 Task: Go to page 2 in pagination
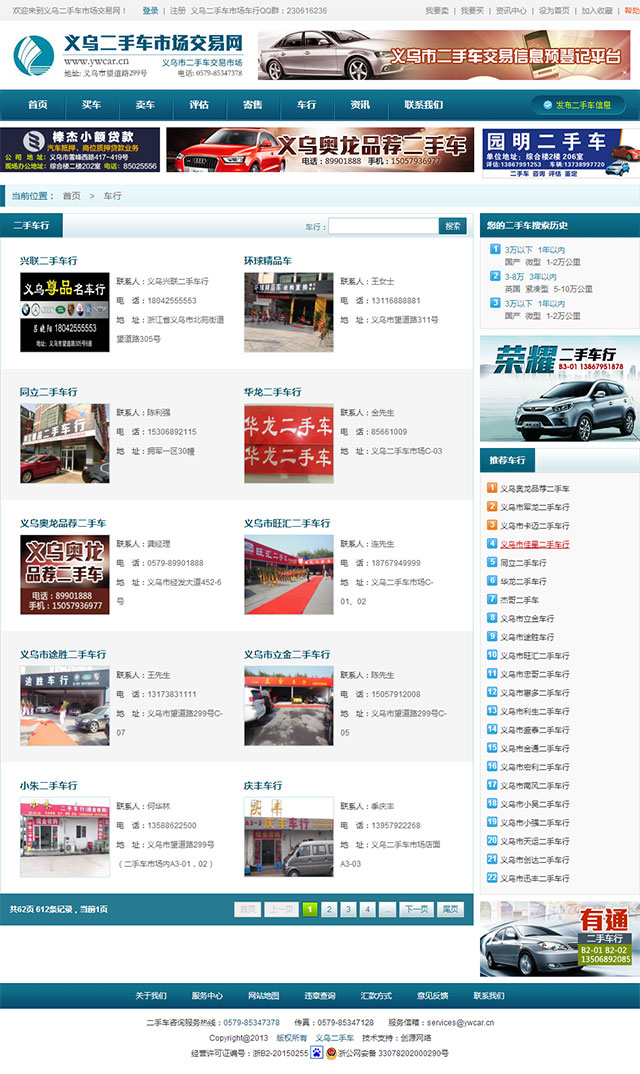coord(329,909)
